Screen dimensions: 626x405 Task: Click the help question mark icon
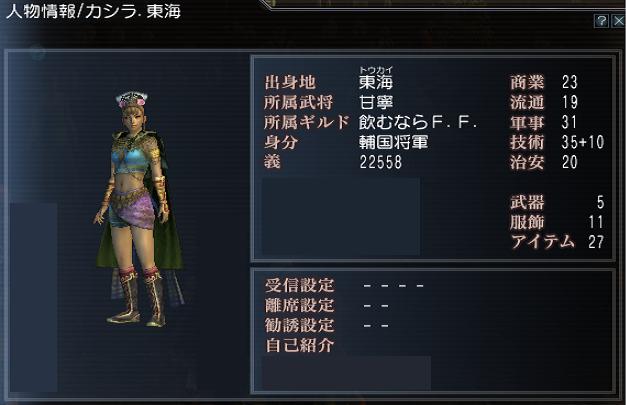pyautogui.click(x=602, y=21)
